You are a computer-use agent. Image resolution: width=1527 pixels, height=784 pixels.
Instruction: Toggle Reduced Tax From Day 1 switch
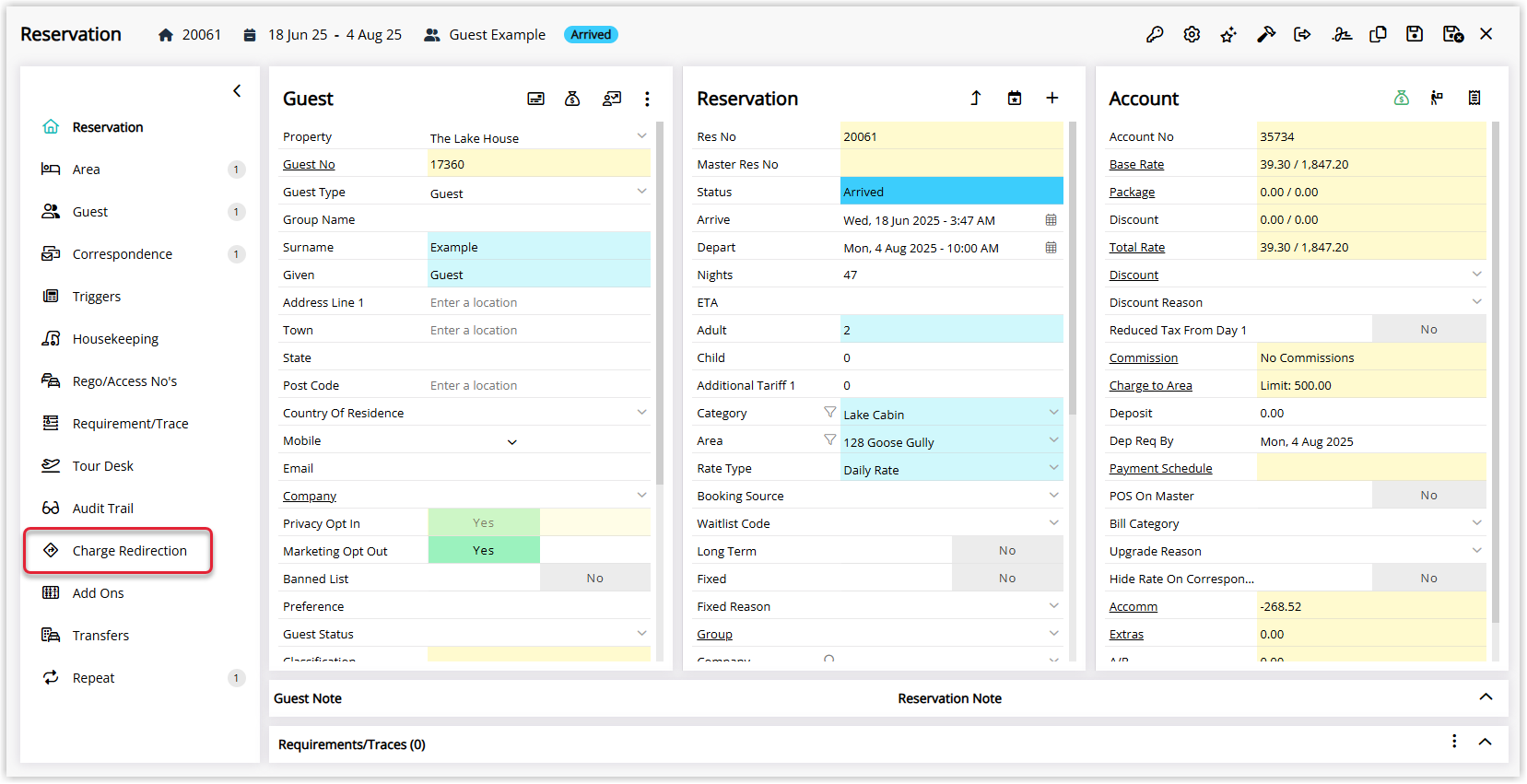click(x=1428, y=329)
